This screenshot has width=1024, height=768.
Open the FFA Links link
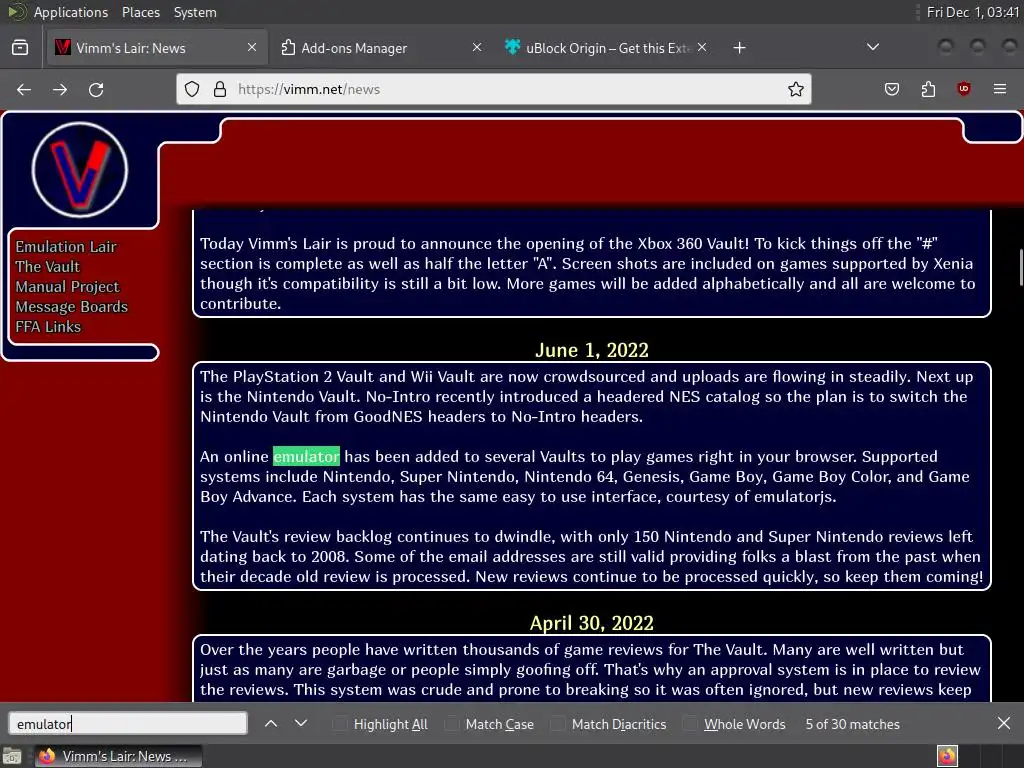(x=48, y=327)
